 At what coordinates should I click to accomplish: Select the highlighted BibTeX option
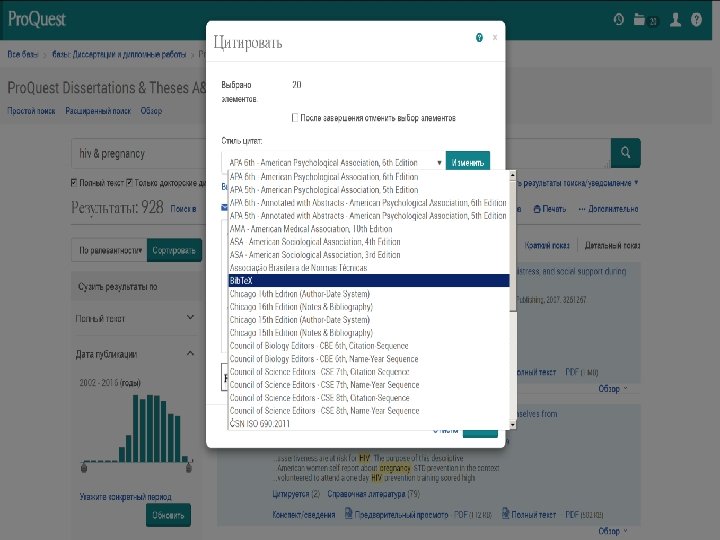369,281
